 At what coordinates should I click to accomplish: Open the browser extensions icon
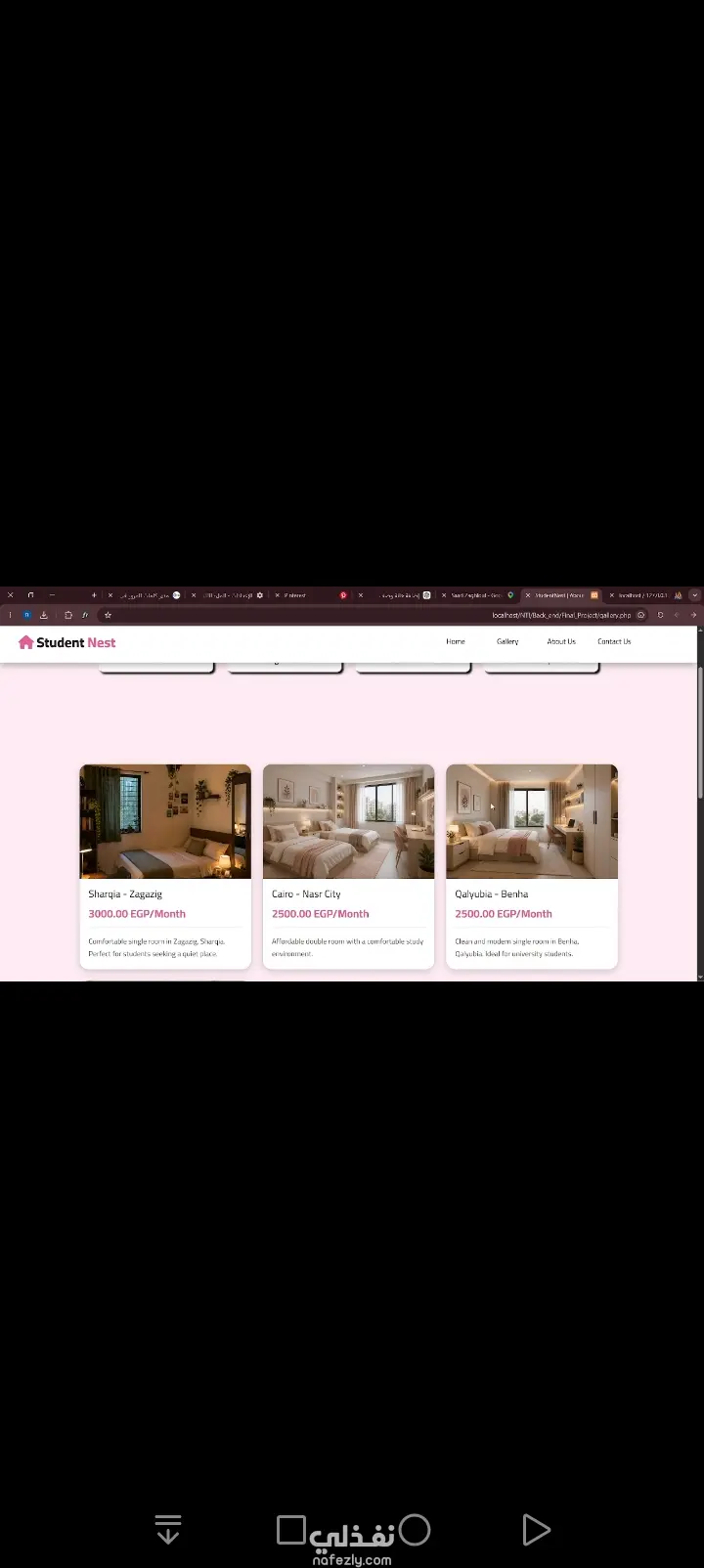coord(68,615)
